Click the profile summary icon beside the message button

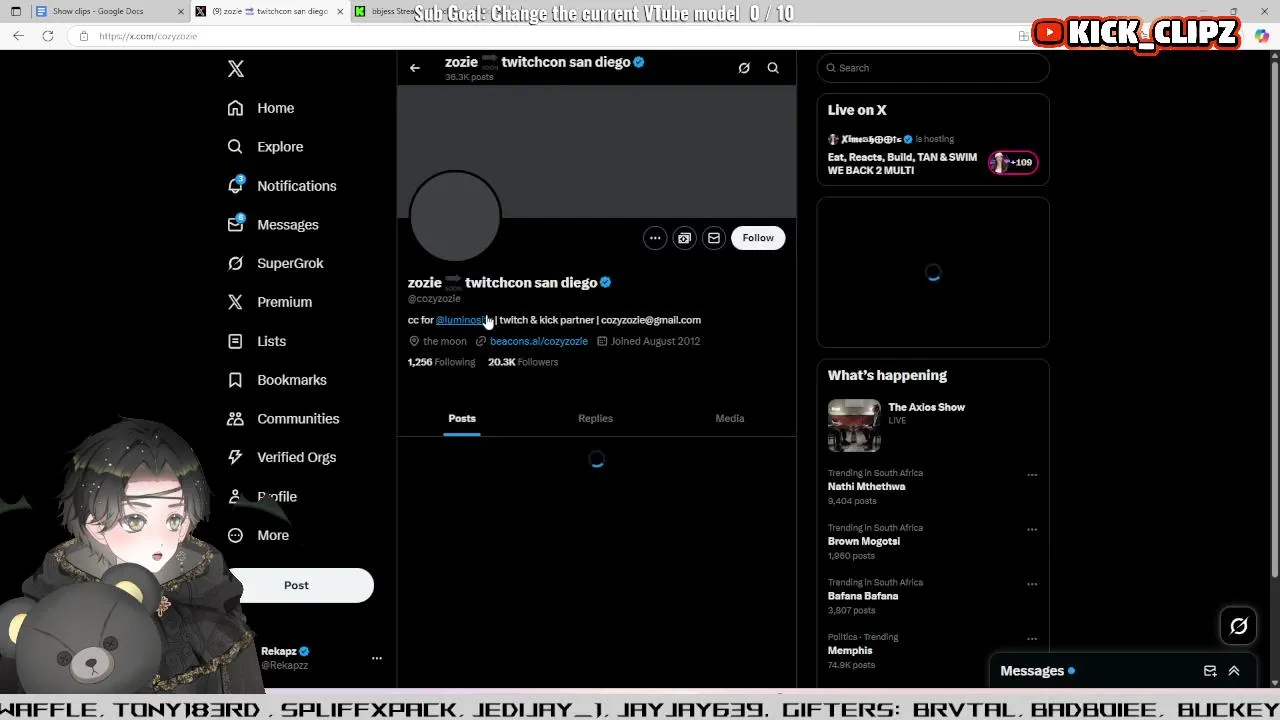684,238
